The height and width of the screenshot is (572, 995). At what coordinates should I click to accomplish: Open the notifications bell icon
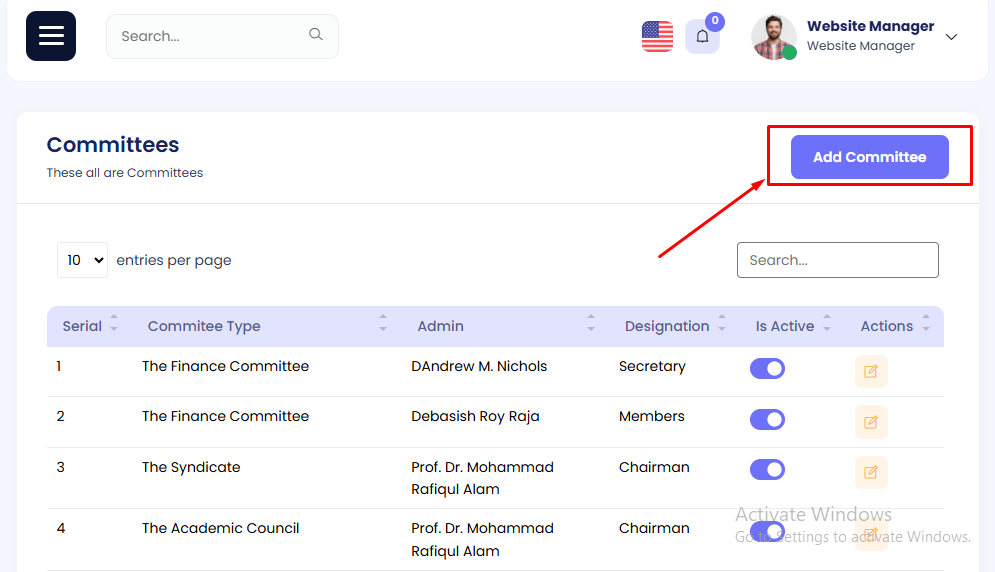pyautogui.click(x=702, y=37)
